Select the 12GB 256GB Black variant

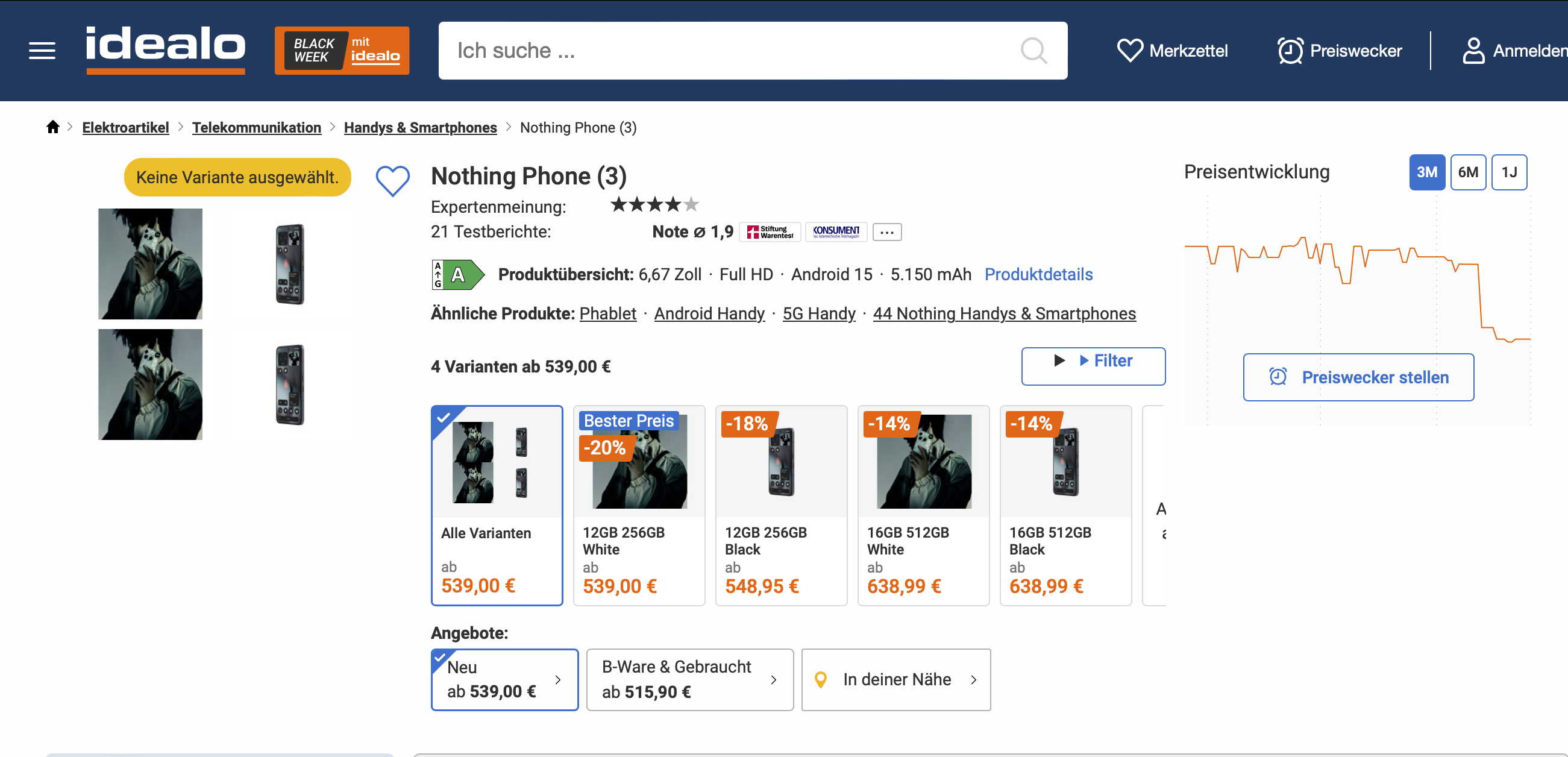coord(781,505)
